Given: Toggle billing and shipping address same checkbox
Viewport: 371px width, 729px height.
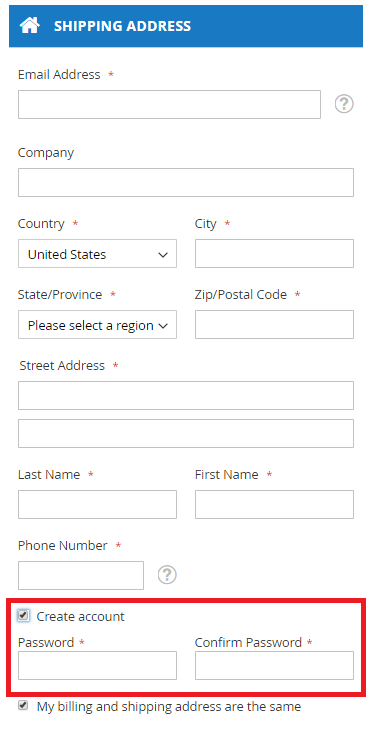Looking at the screenshot, I should (x=23, y=706).
